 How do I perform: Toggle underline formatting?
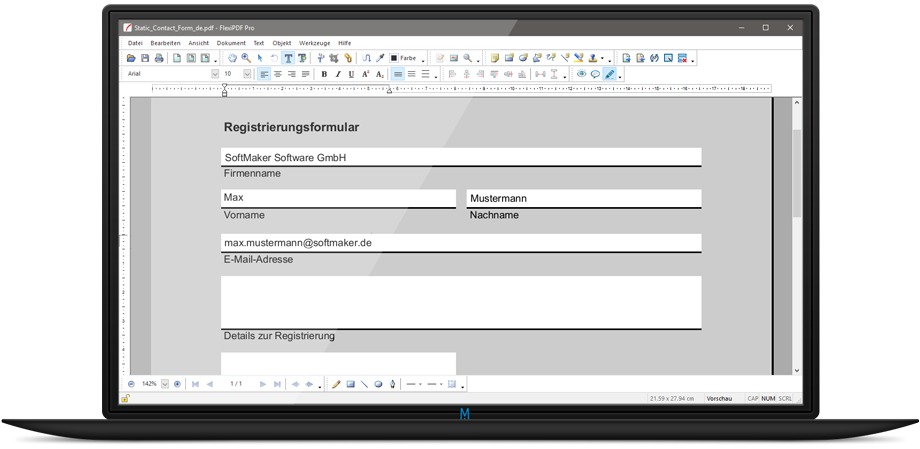click(352, 74)
